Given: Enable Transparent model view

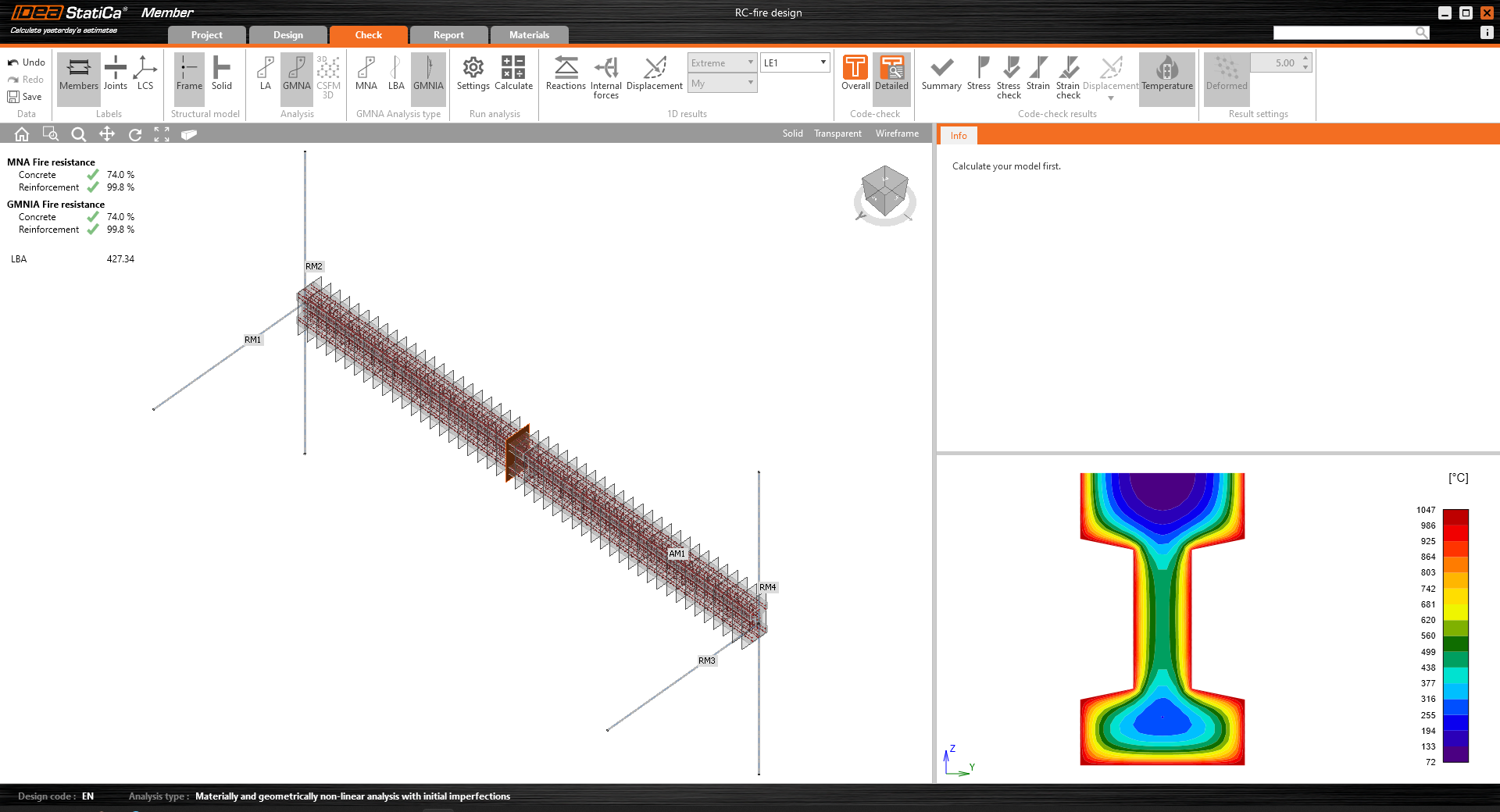Looking at the screenshot, I should [x=837, y=134].
